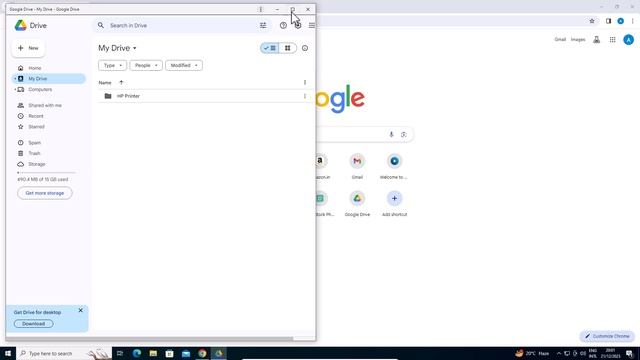
Task: Open the Modified filter dropdown
Action: click(x=184, y=65)
